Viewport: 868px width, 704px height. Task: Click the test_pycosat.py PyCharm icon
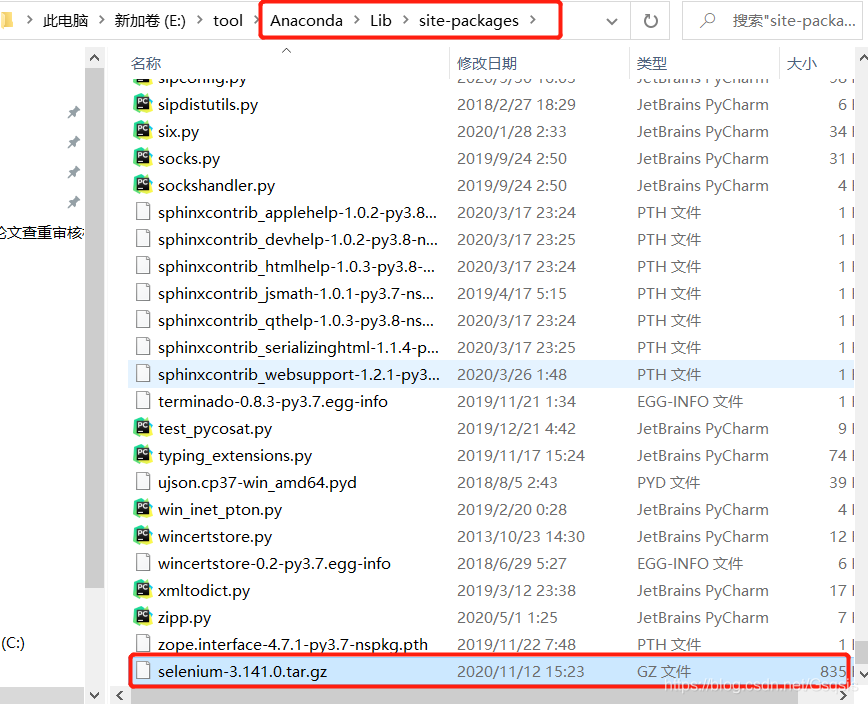coord(142,428)
